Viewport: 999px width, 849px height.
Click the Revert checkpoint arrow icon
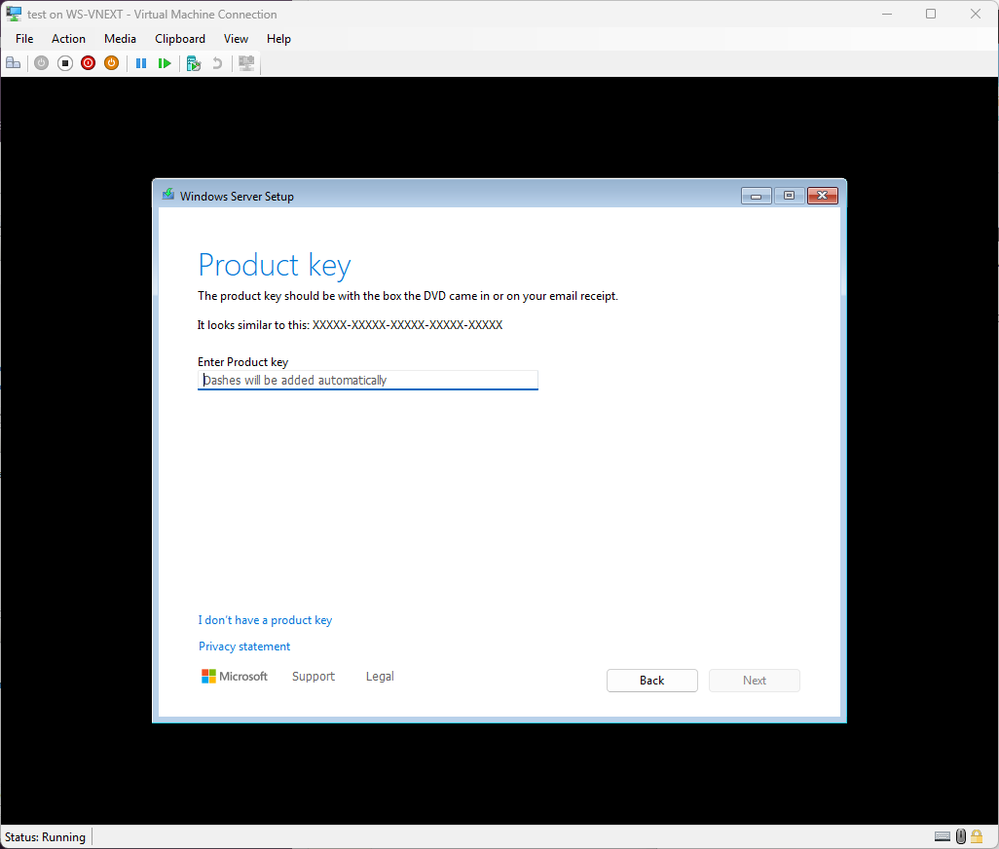point(217,63)
